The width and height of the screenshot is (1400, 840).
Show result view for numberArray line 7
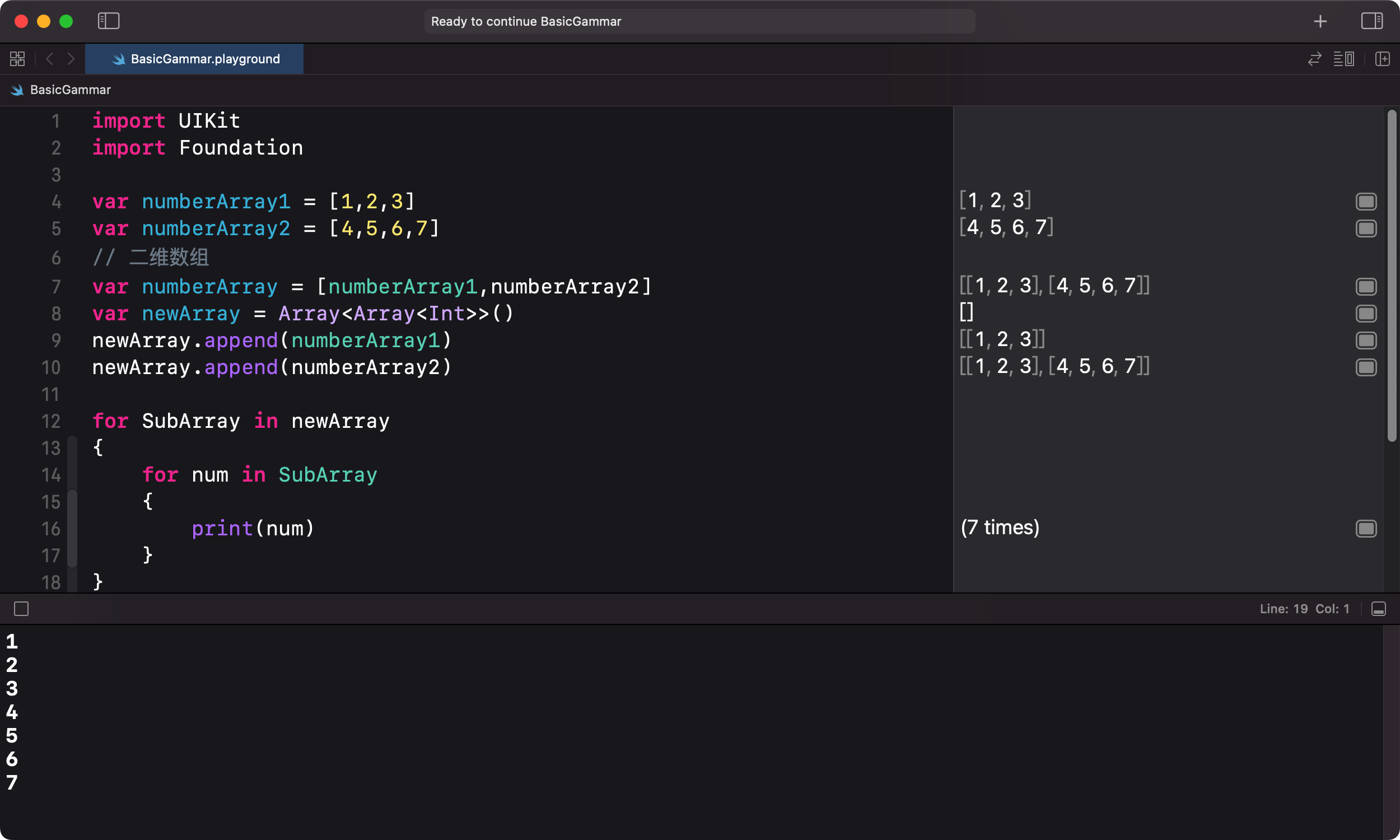point(1366,286)
